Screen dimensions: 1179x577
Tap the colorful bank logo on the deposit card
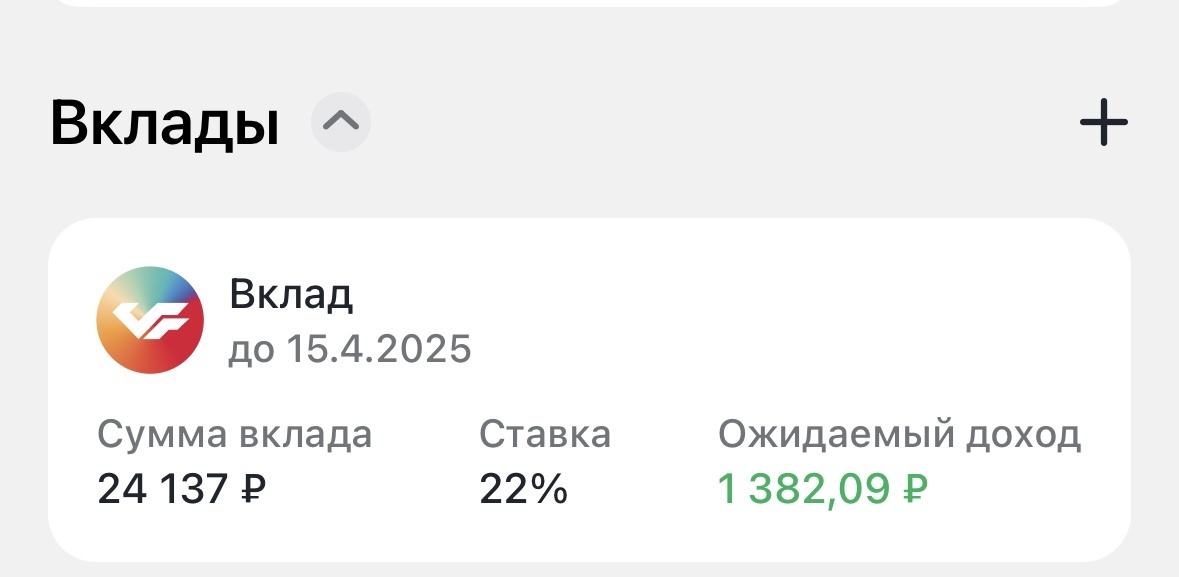point(149,319)
